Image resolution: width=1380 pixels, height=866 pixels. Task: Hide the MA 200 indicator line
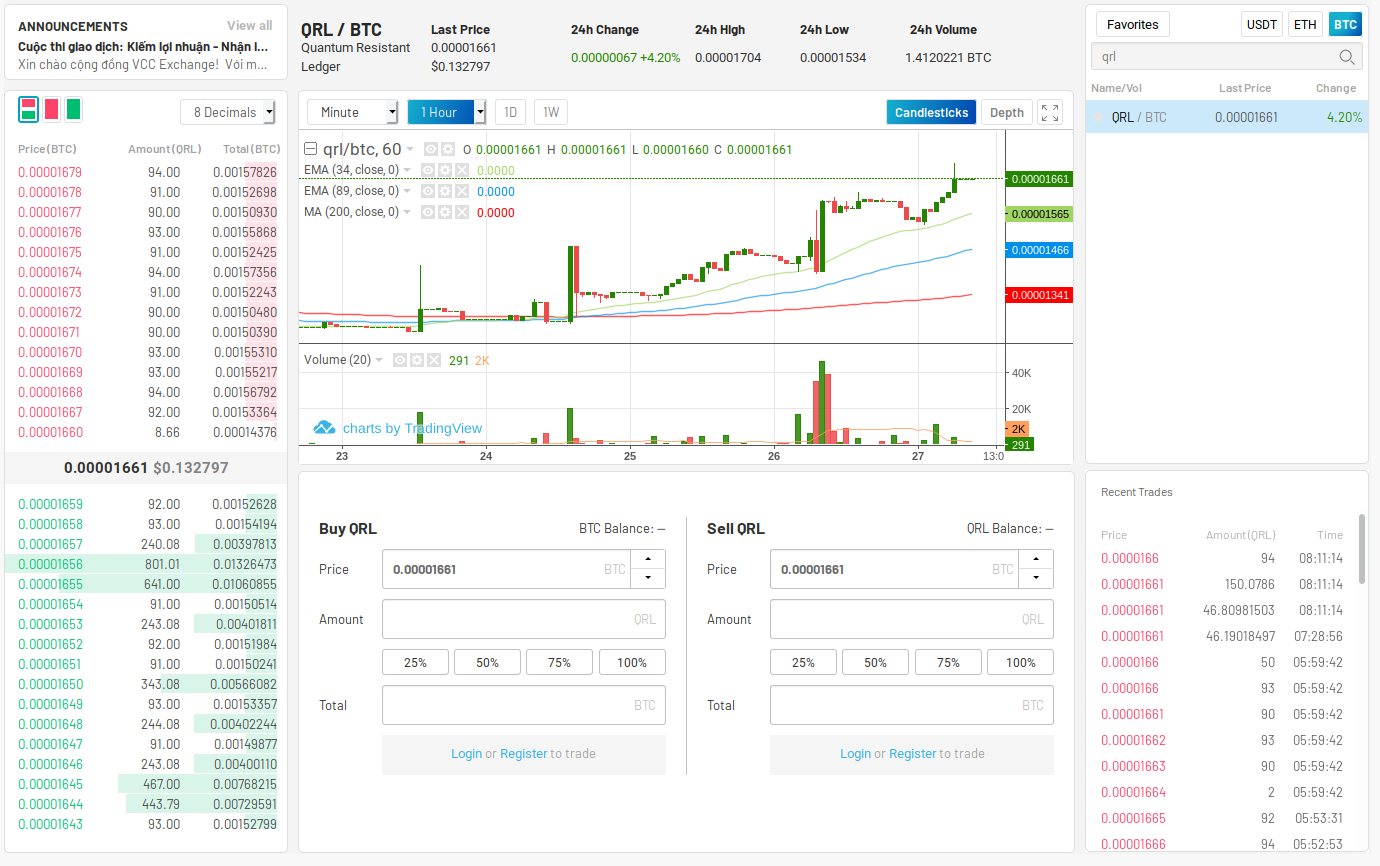click(x=428, y=212)
